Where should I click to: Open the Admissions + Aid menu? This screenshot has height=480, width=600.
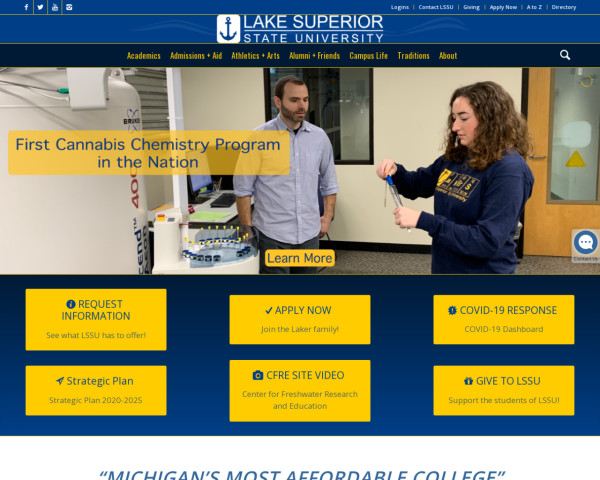196,56
